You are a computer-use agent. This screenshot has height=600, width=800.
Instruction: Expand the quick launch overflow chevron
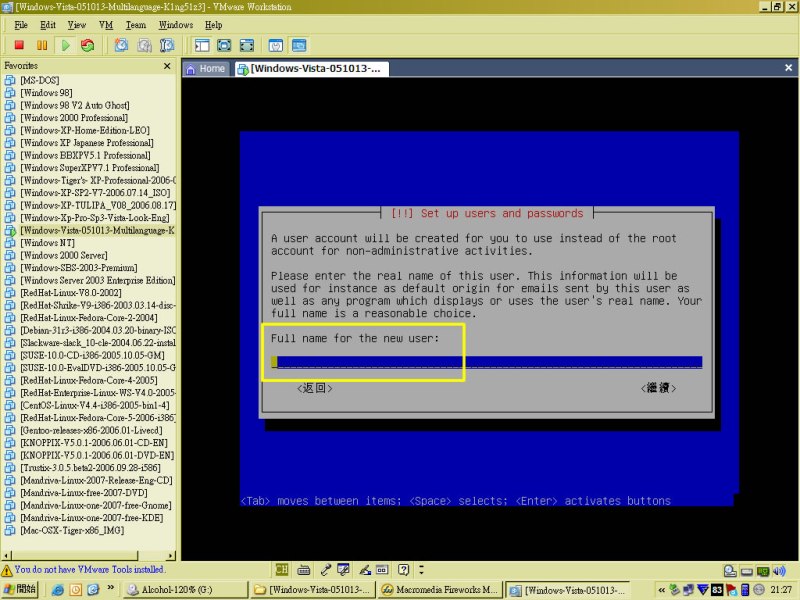pyautogui.click(x=110, y=588)
